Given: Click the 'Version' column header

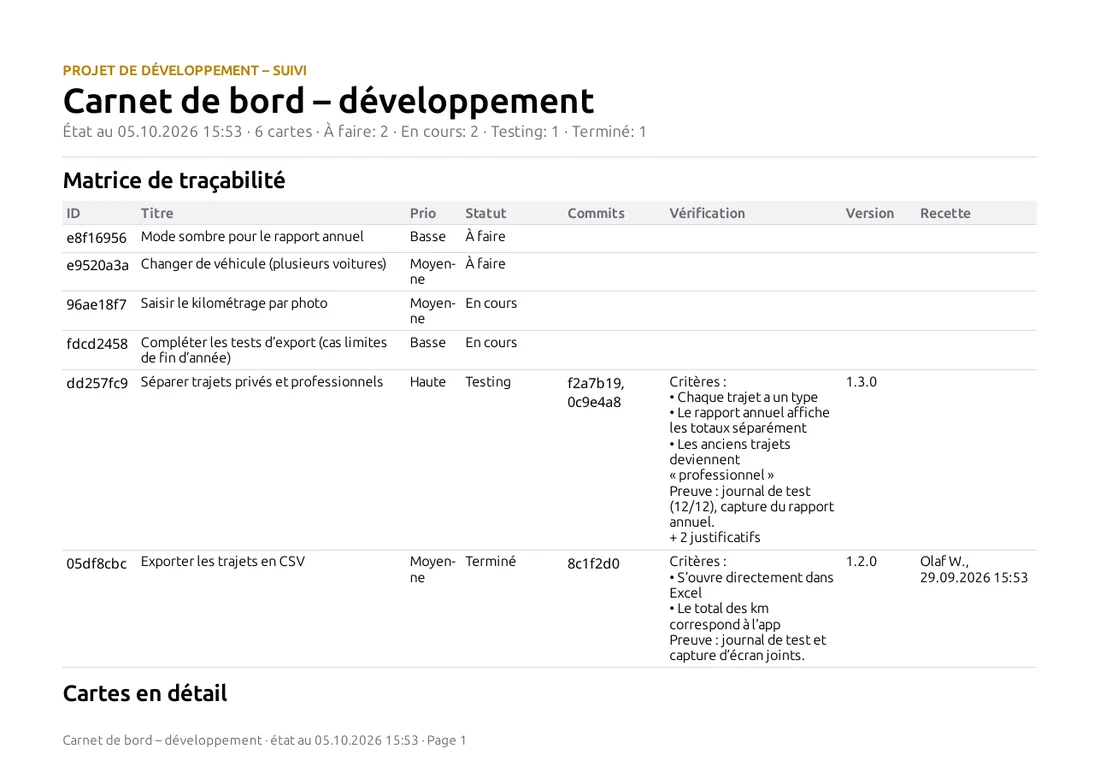Looking at the screenshot, I should 870,213.
